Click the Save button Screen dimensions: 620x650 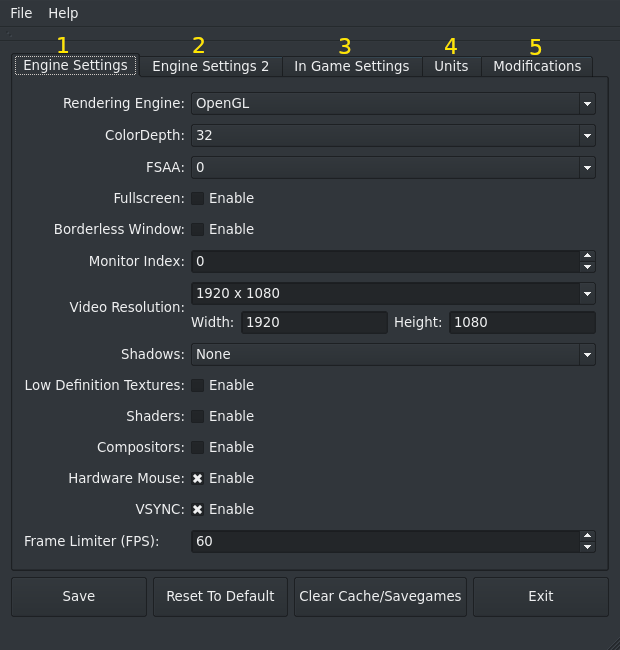coord(79,596)
